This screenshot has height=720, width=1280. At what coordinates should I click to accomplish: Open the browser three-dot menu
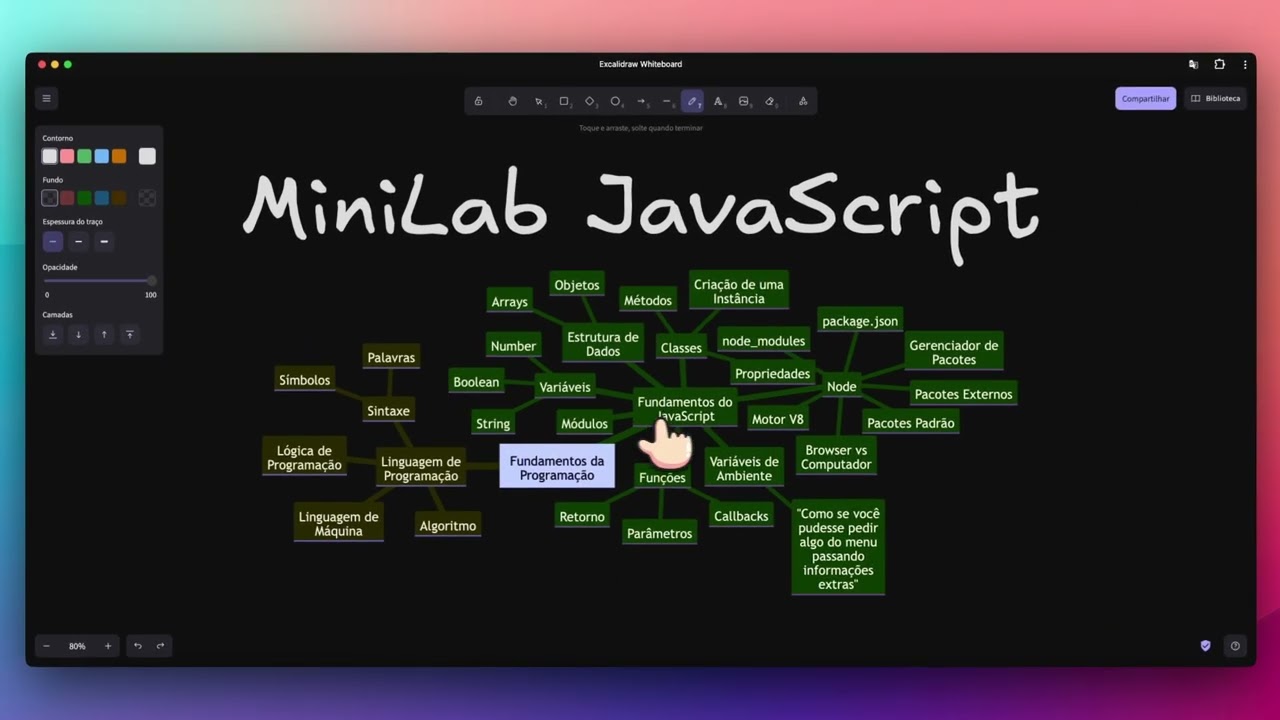pyautogui.click(x=1245, y=64)
